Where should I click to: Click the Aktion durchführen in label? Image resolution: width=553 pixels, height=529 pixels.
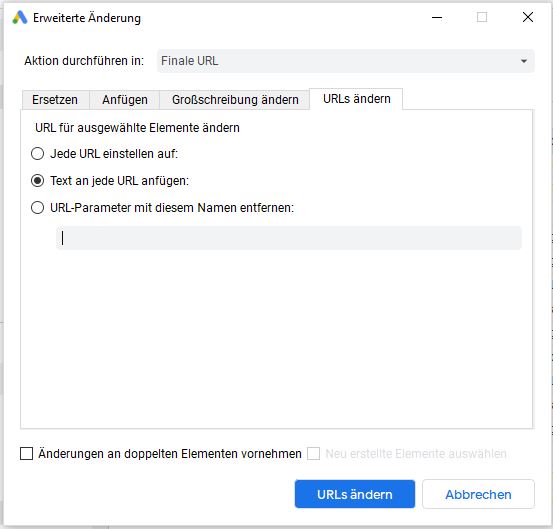tap(84, 61)
